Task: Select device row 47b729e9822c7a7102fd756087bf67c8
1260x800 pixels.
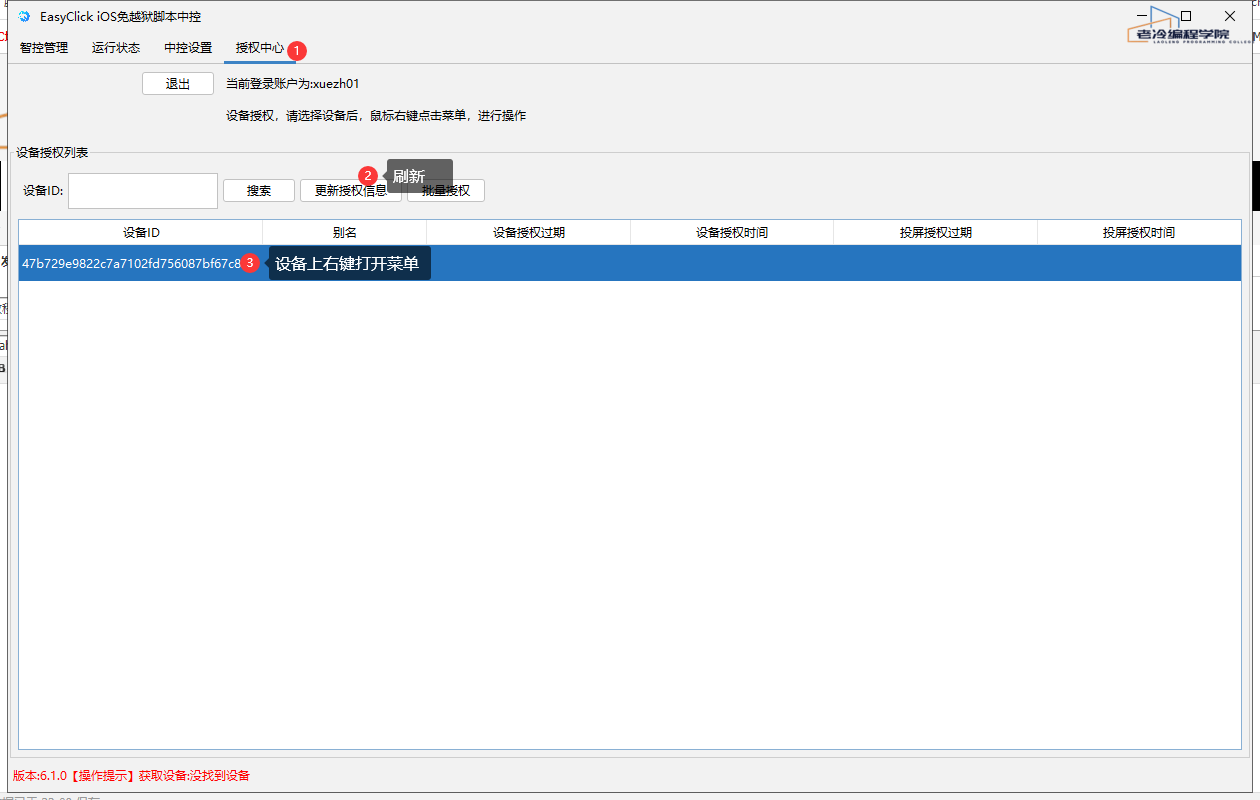Action: coord(630,263)
